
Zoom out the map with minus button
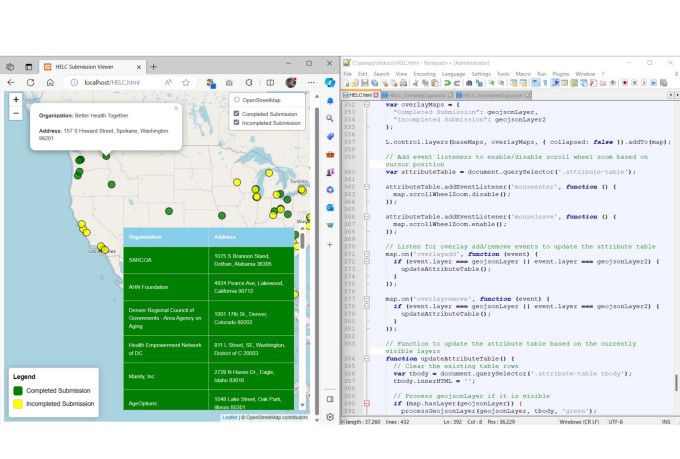[16, 113]
